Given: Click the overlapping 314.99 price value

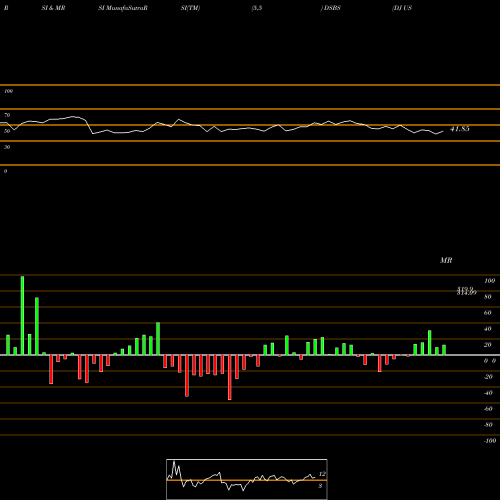Looking at the screenshot, I should [x=467, y=293].
